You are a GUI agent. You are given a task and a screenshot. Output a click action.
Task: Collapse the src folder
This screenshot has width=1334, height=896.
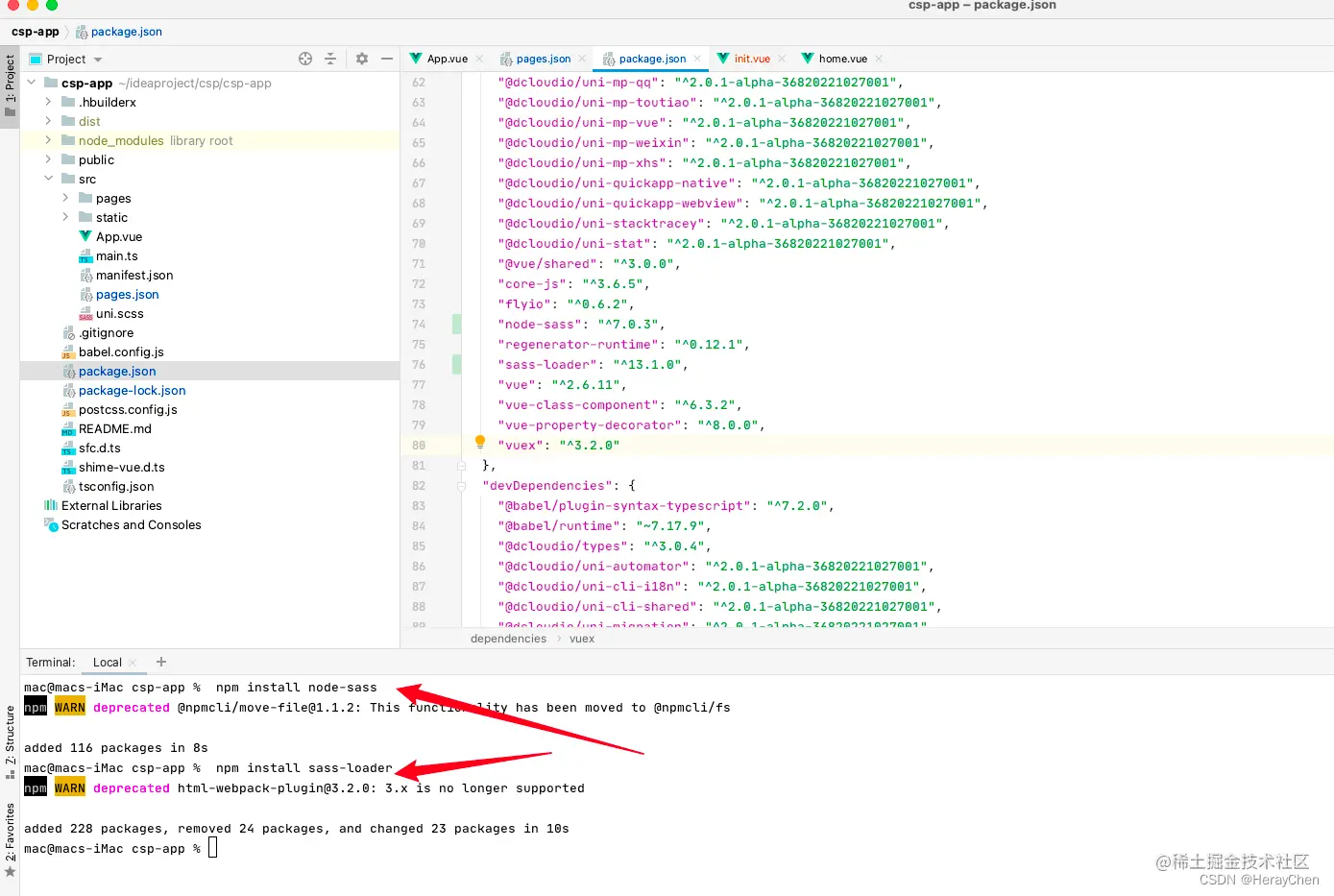pos(48,179)
